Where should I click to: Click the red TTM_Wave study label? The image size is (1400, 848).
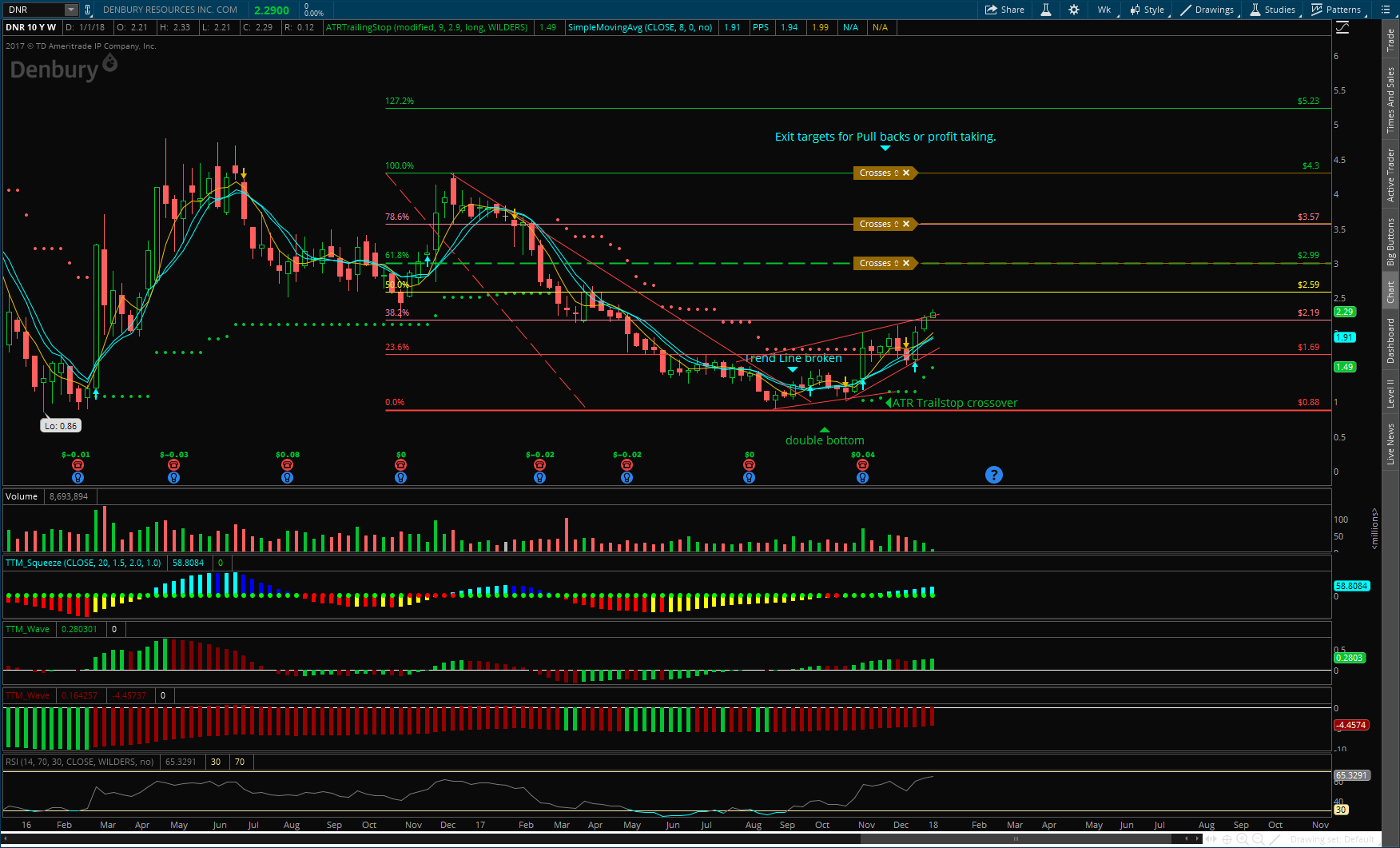(x=27, y=695)
